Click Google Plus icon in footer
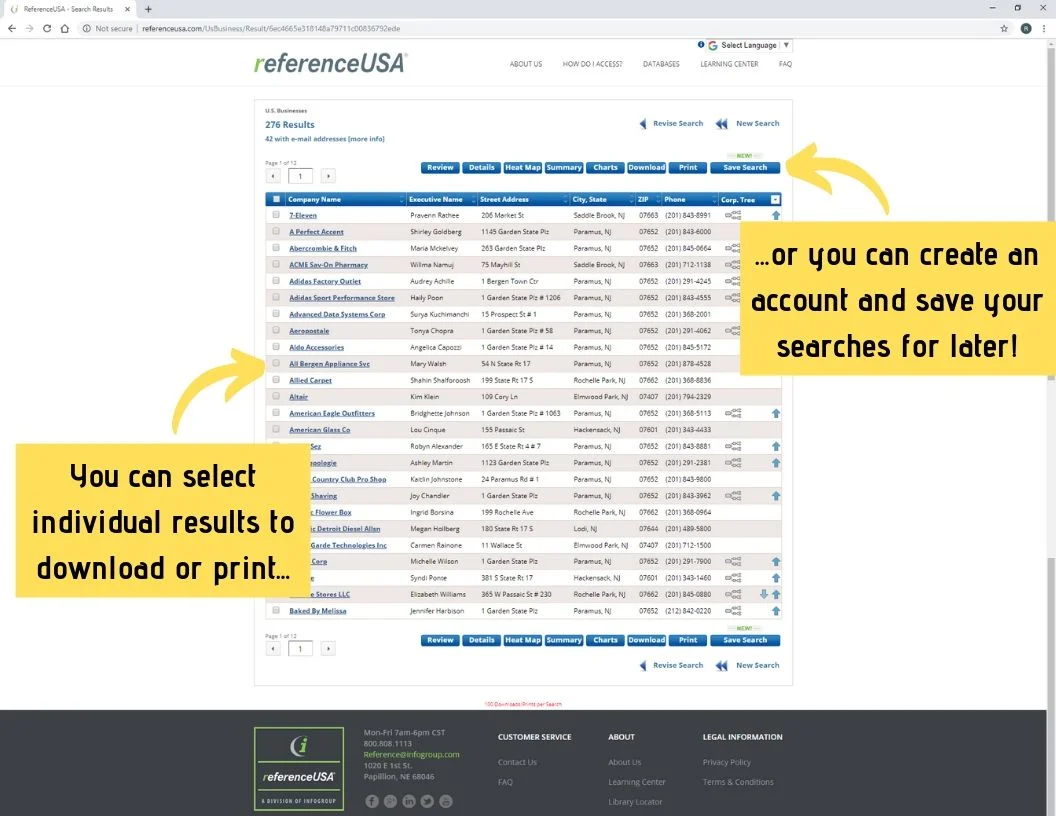 click(391, 801)
